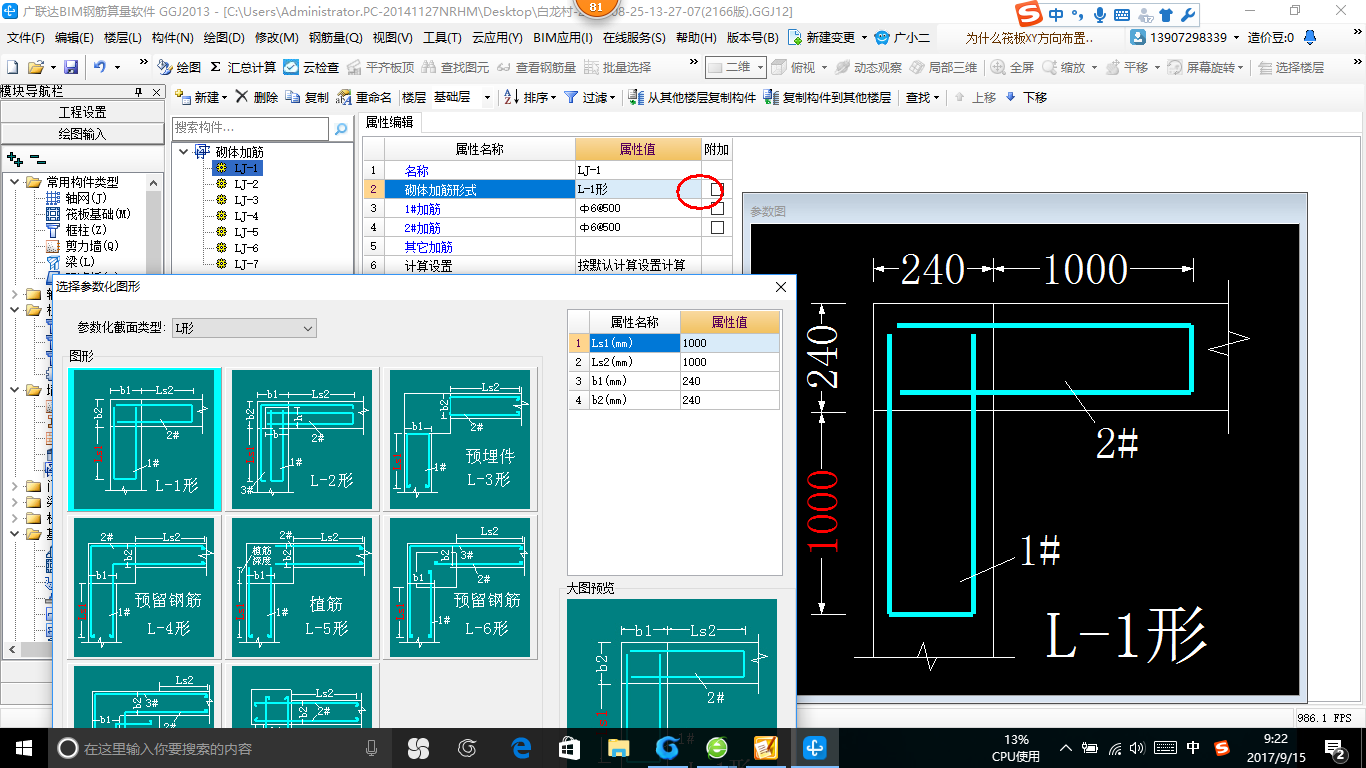The width and height of the screenshot is (1366, 768).
Task: Open the 楼层 基础层 dropdown
Action: click(x=487, y=97)
